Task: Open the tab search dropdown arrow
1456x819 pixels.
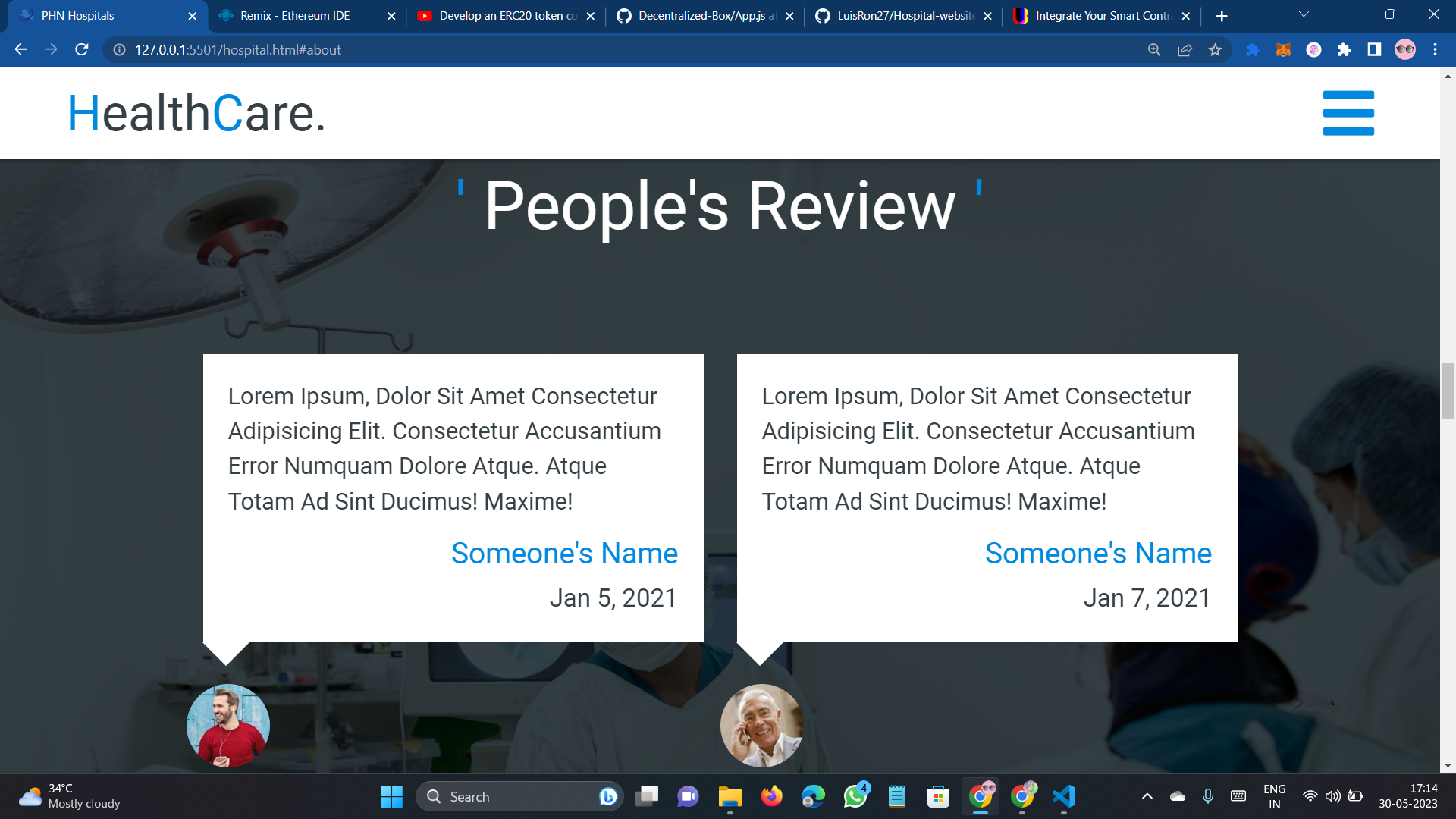Action: pos(1303,14)
